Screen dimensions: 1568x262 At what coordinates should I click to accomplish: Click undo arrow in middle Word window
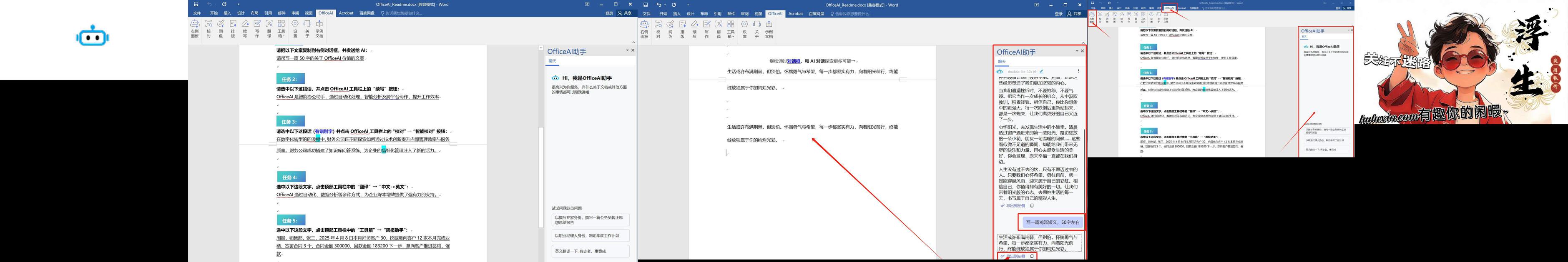658,4
